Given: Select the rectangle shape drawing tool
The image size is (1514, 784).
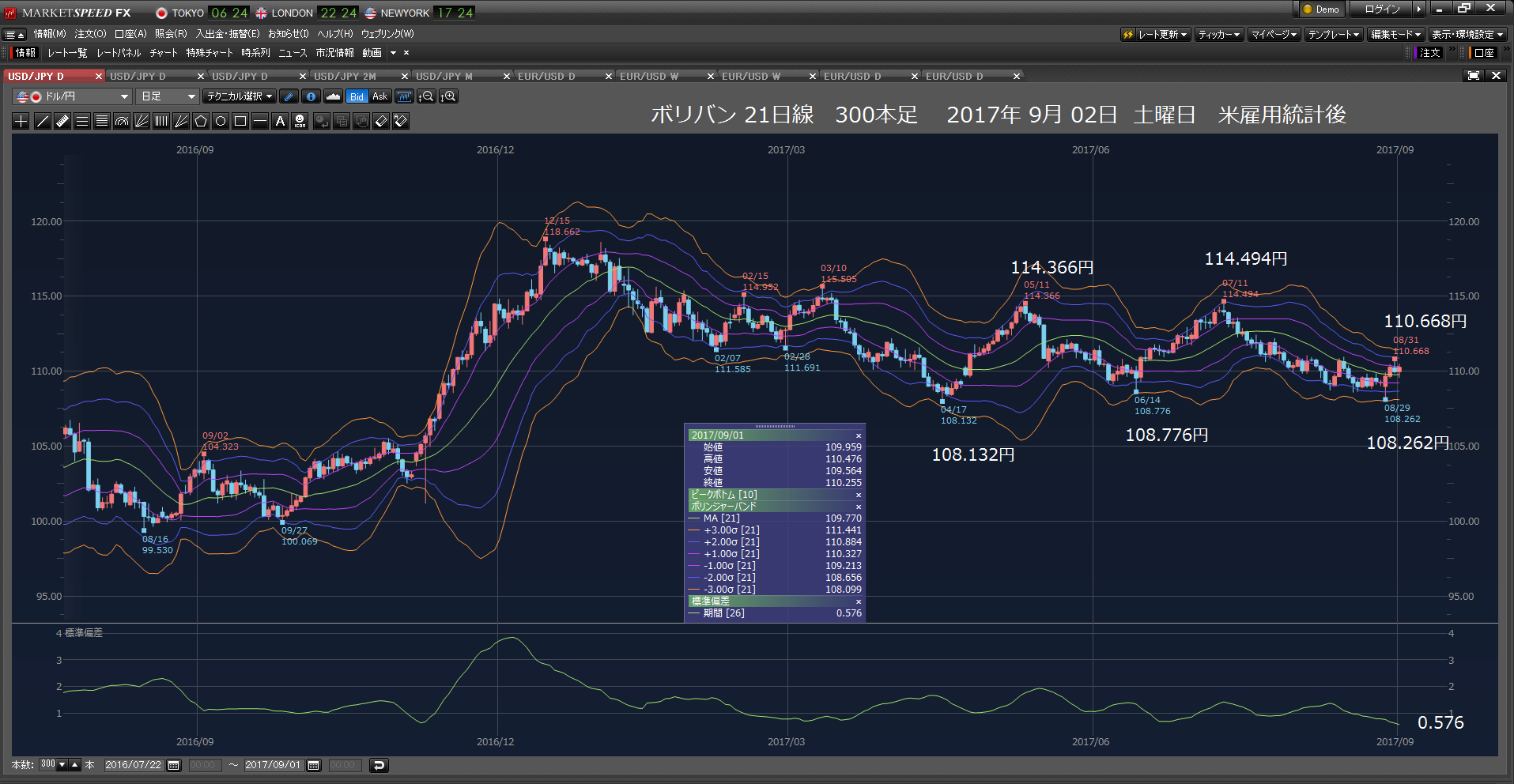Looking at the screenshot, I should [240, 121].
